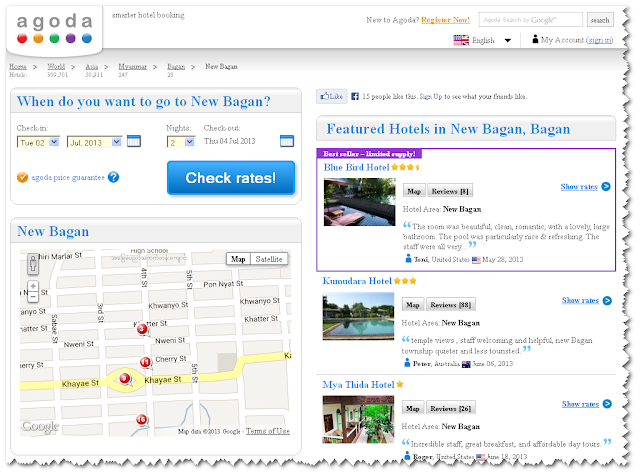640x476 pixels.
Task: Select map marker on Khayae St roundabout
Action: 125,378
